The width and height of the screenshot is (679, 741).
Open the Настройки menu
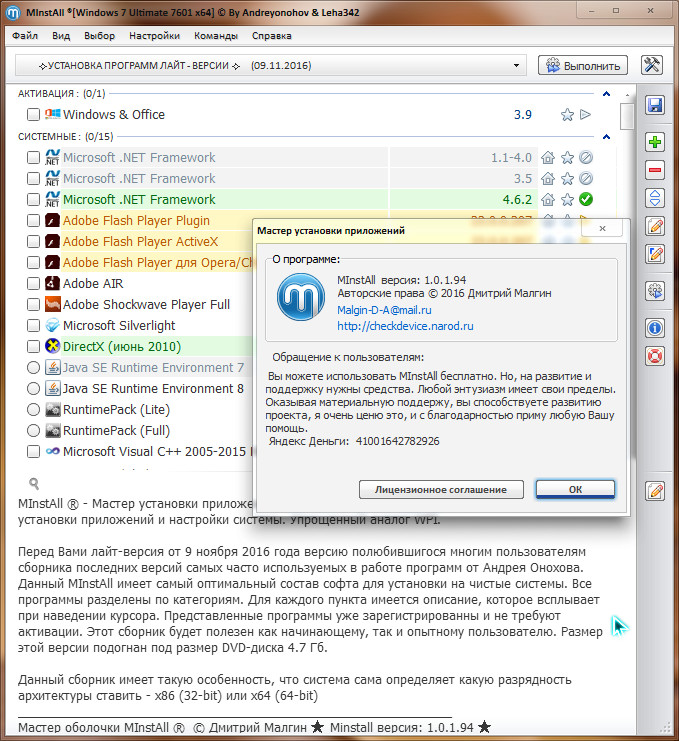coord(154,36)
